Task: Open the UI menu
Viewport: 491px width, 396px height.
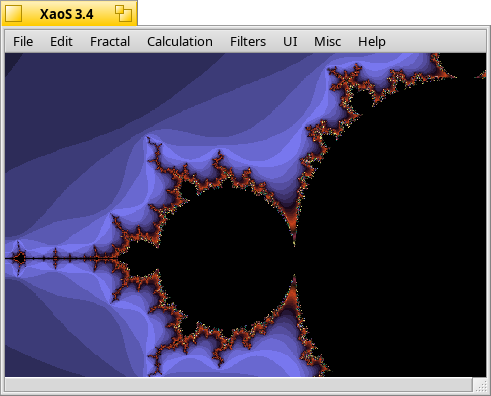Action: coord(290,42)
